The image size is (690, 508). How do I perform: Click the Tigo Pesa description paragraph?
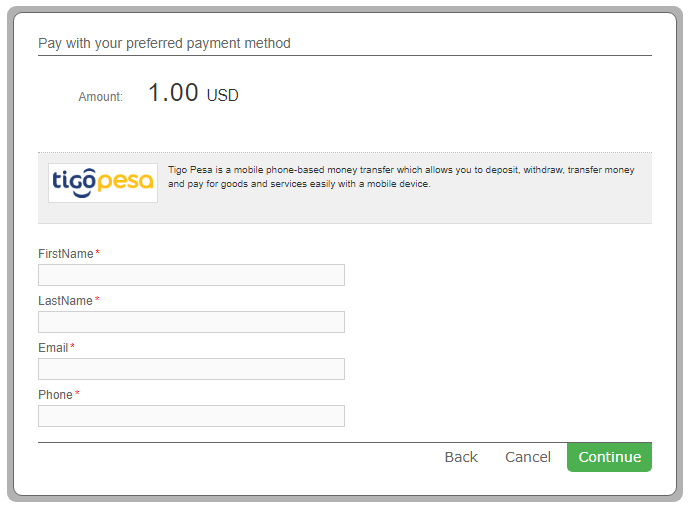(x=401, y=177)
